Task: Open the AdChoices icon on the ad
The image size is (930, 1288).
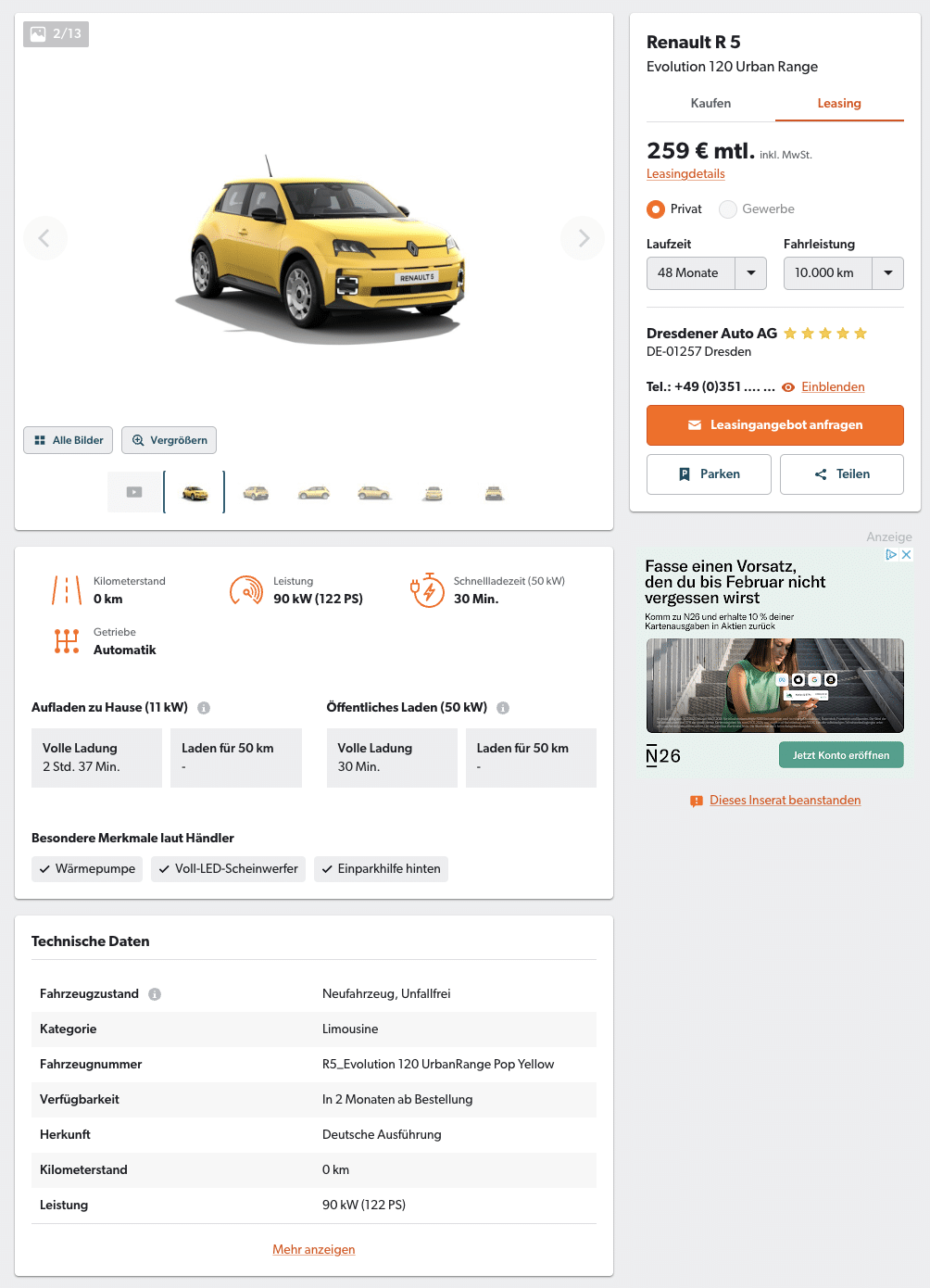Action: click(x=891, y=554)
